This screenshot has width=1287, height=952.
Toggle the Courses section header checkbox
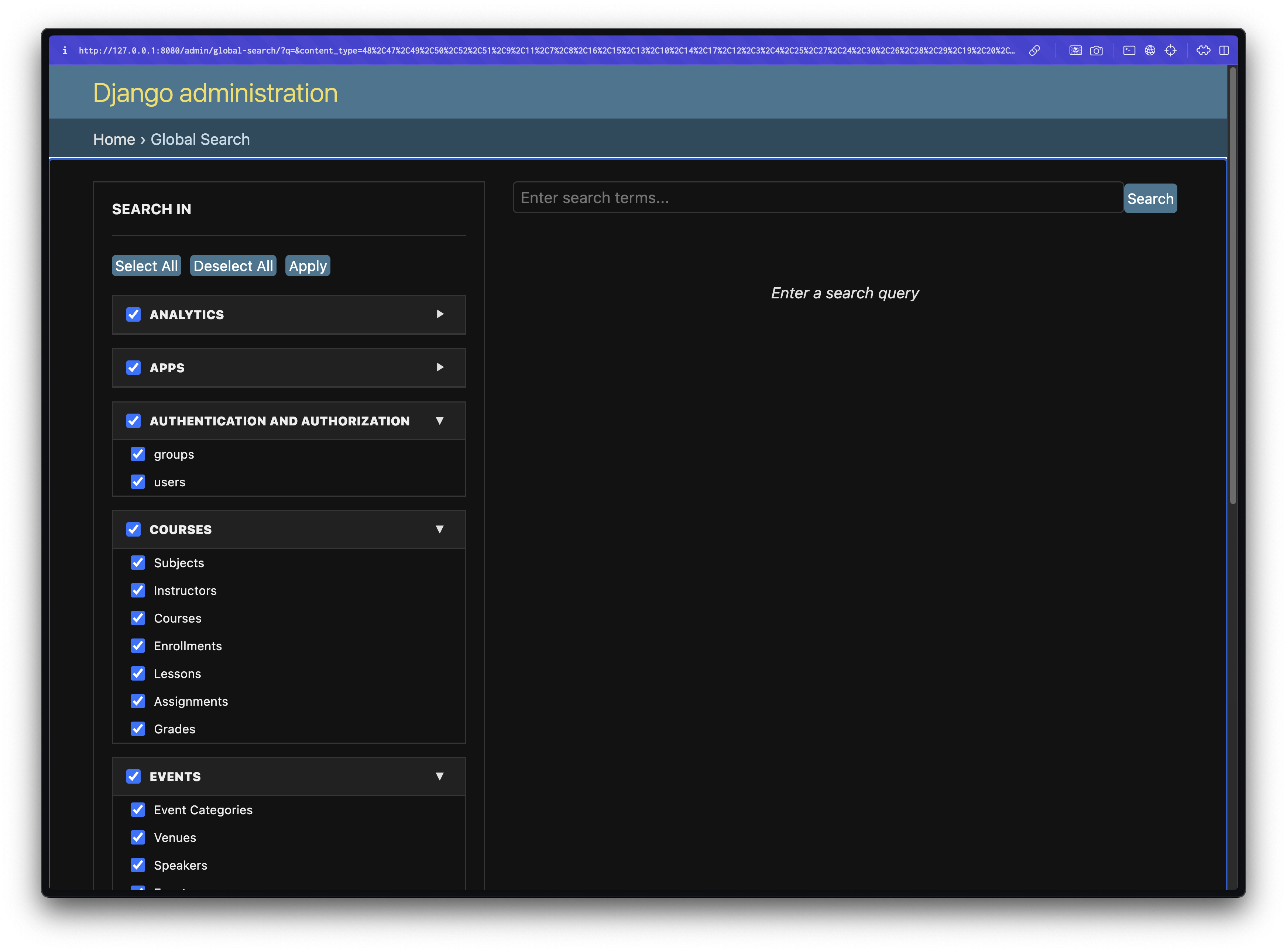click(133, 529)
